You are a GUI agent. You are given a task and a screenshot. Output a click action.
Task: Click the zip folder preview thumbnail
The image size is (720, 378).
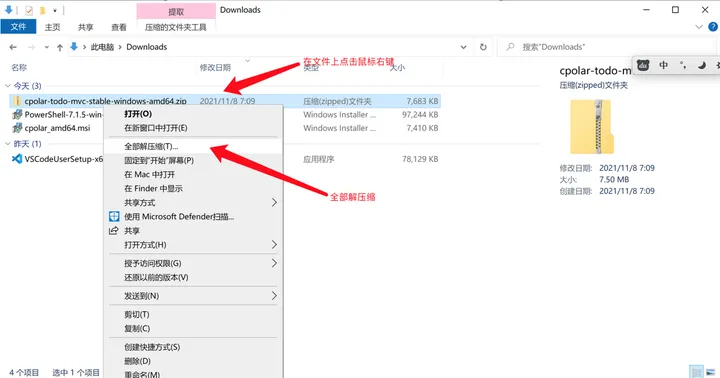pyautogui.click(x=592, y=127)
